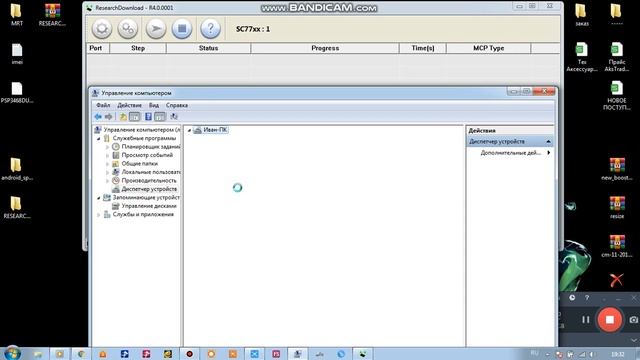Open ResearchDownload settings gear button
This screenshot has height=360, width=640.
tap(102, 29)
